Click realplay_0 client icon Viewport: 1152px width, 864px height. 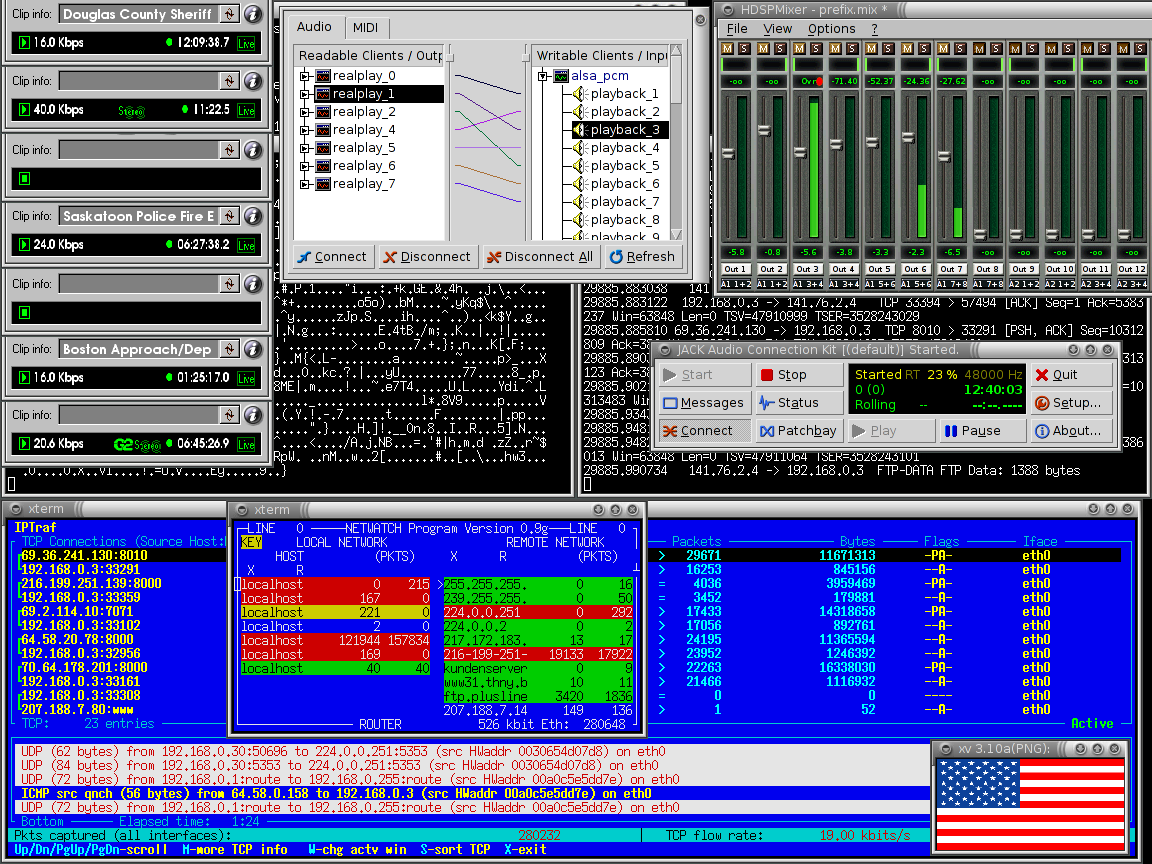(323, 76)
